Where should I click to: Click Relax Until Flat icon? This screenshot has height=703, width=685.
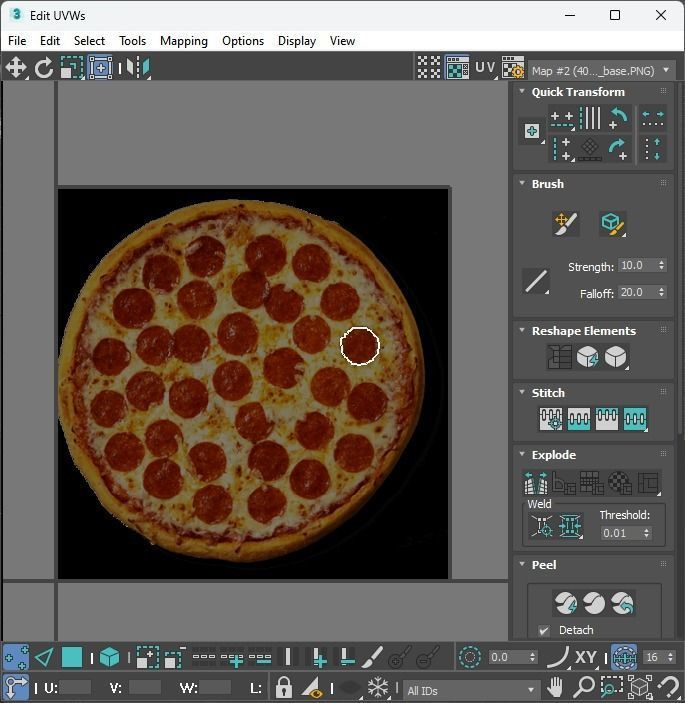coord(588,357)
